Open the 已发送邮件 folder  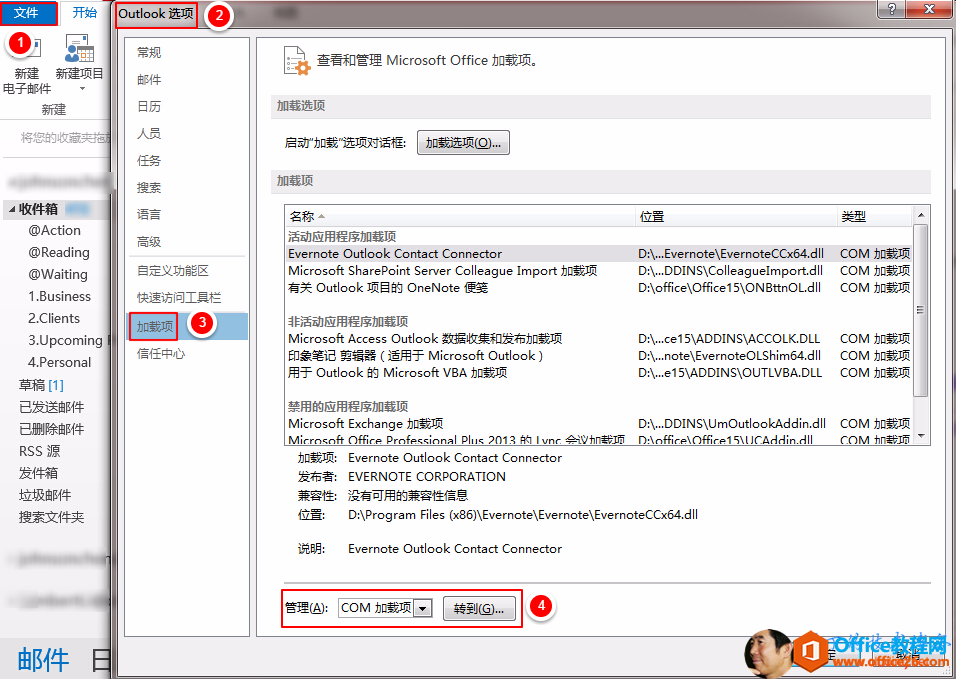[51, 407]
